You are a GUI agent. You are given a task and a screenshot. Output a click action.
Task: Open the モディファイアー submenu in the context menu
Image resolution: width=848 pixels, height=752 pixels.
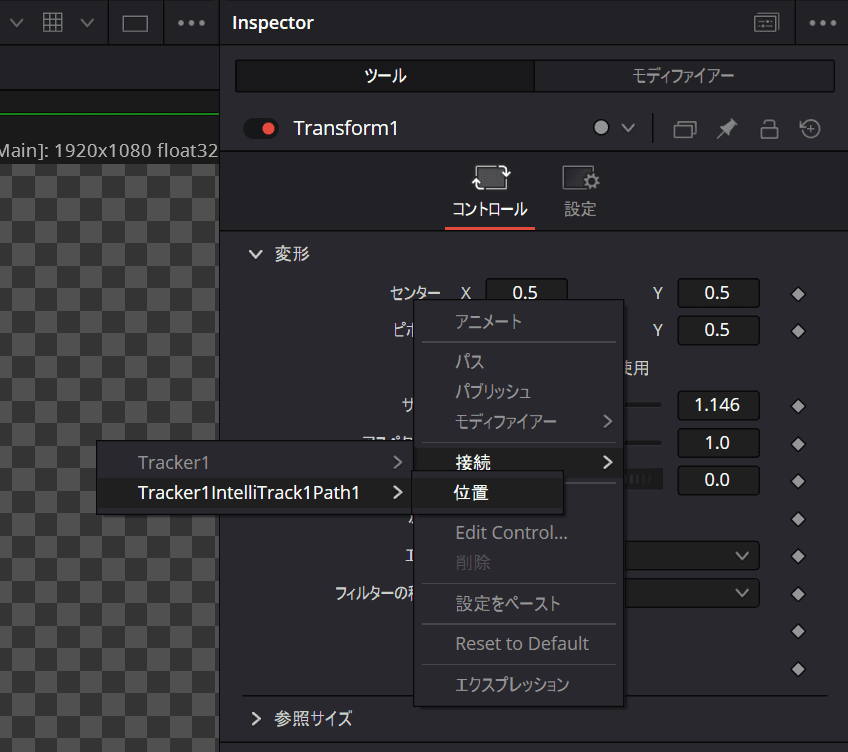point(519,421)
